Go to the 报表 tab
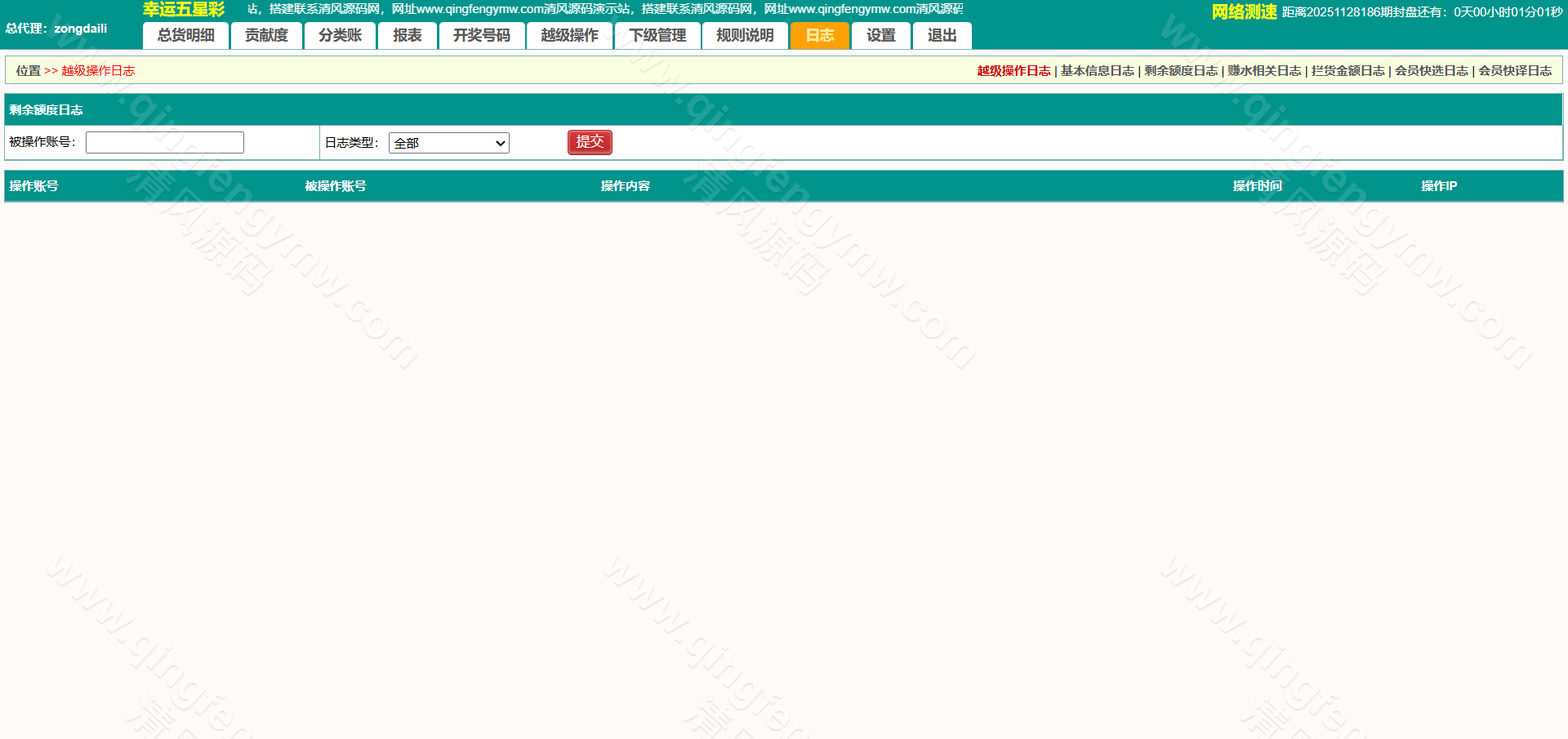The width and height of the screenshot is (1568, 739). [x=407, y=35]
